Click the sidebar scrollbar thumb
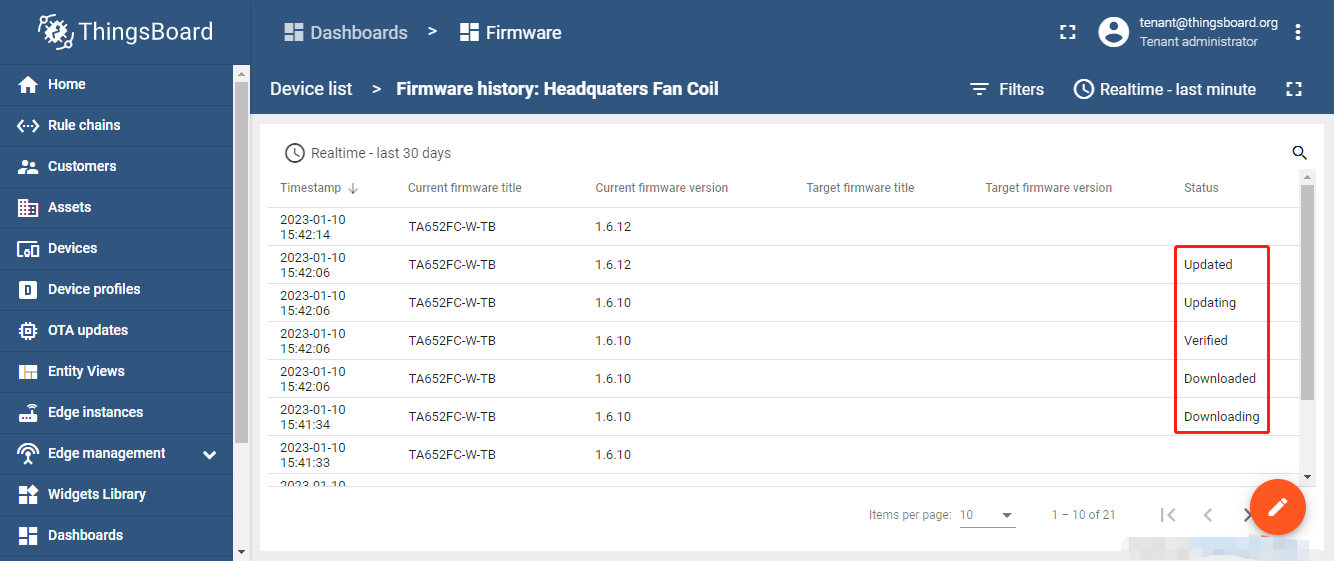This screenshot has width=1334, height=561. pyautogui.click(x=241, y=262)
